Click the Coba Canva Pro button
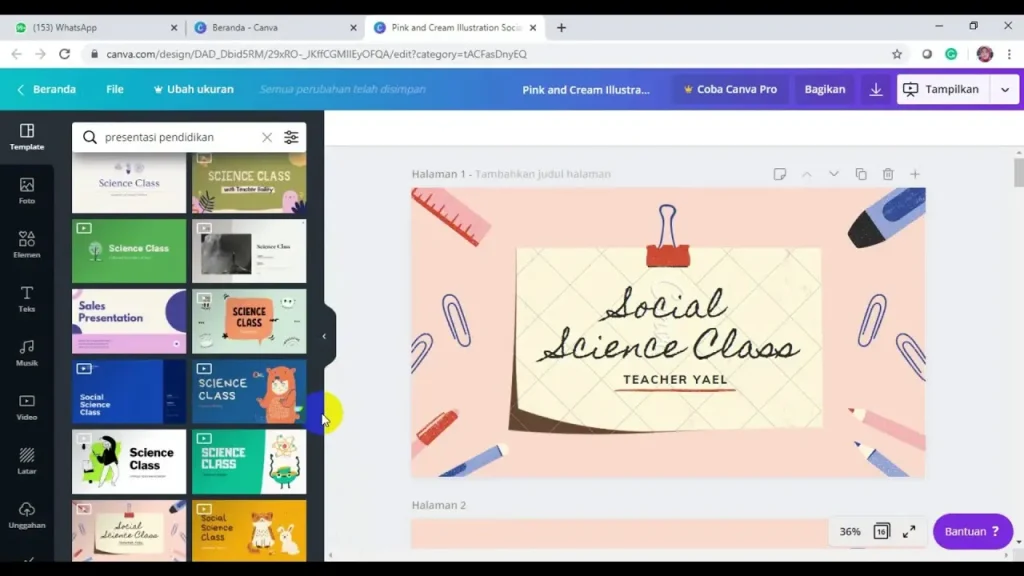Image resolution: width=1024 pixels, height=576 pixels. (729, 89)
